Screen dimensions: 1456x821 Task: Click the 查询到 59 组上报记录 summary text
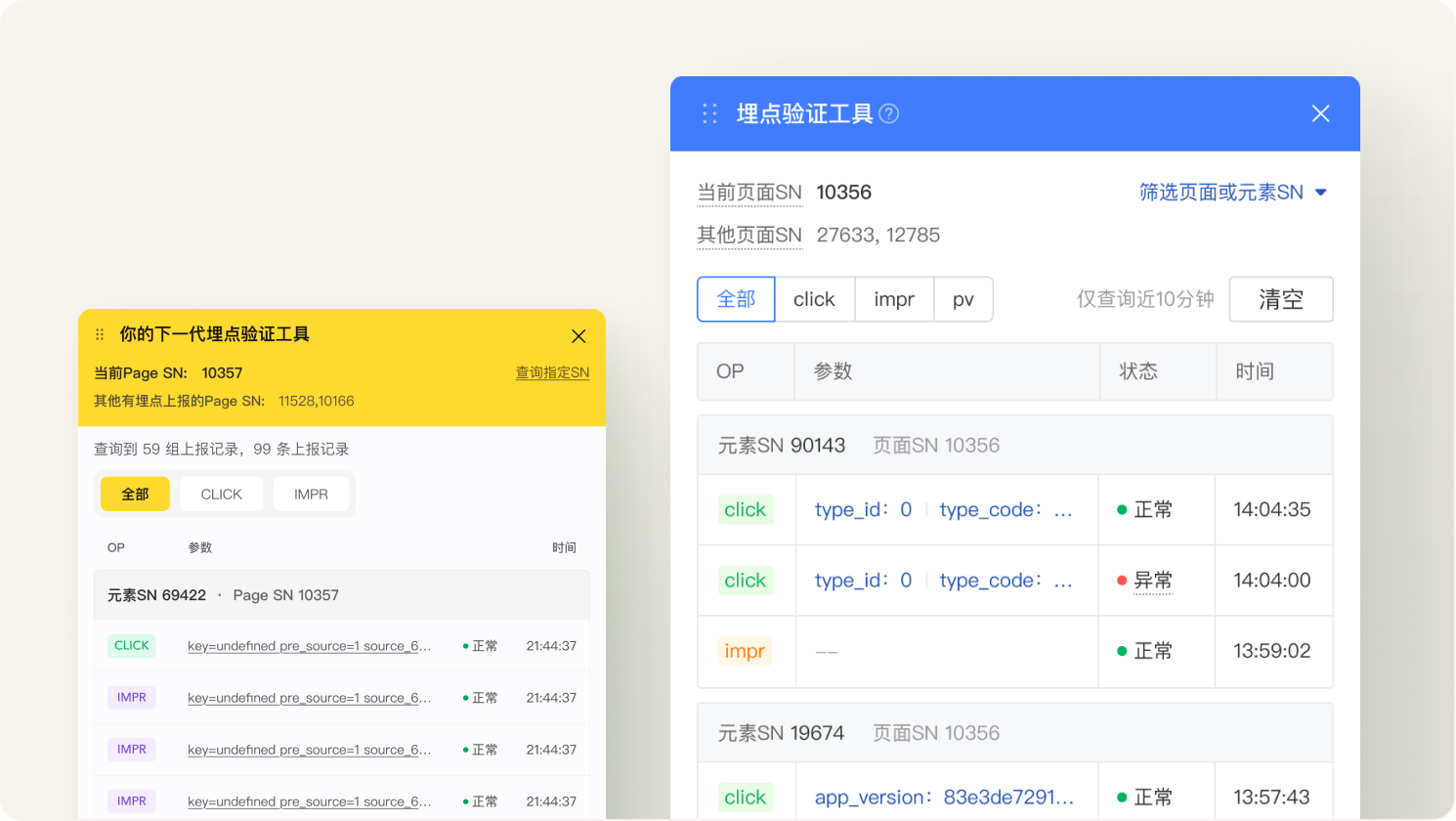[x=222, y=450]
